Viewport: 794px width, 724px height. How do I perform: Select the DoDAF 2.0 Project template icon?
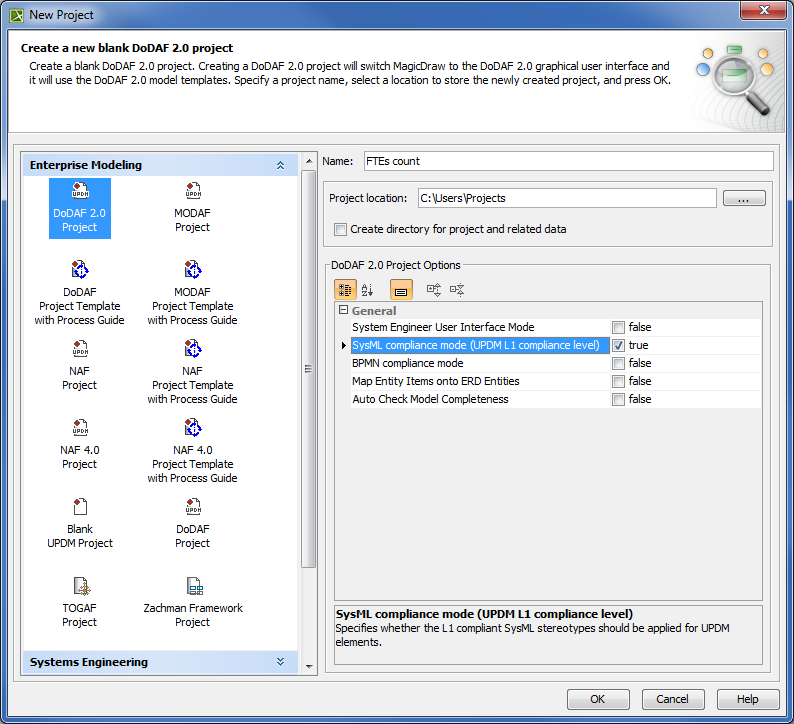pos(80,208)
